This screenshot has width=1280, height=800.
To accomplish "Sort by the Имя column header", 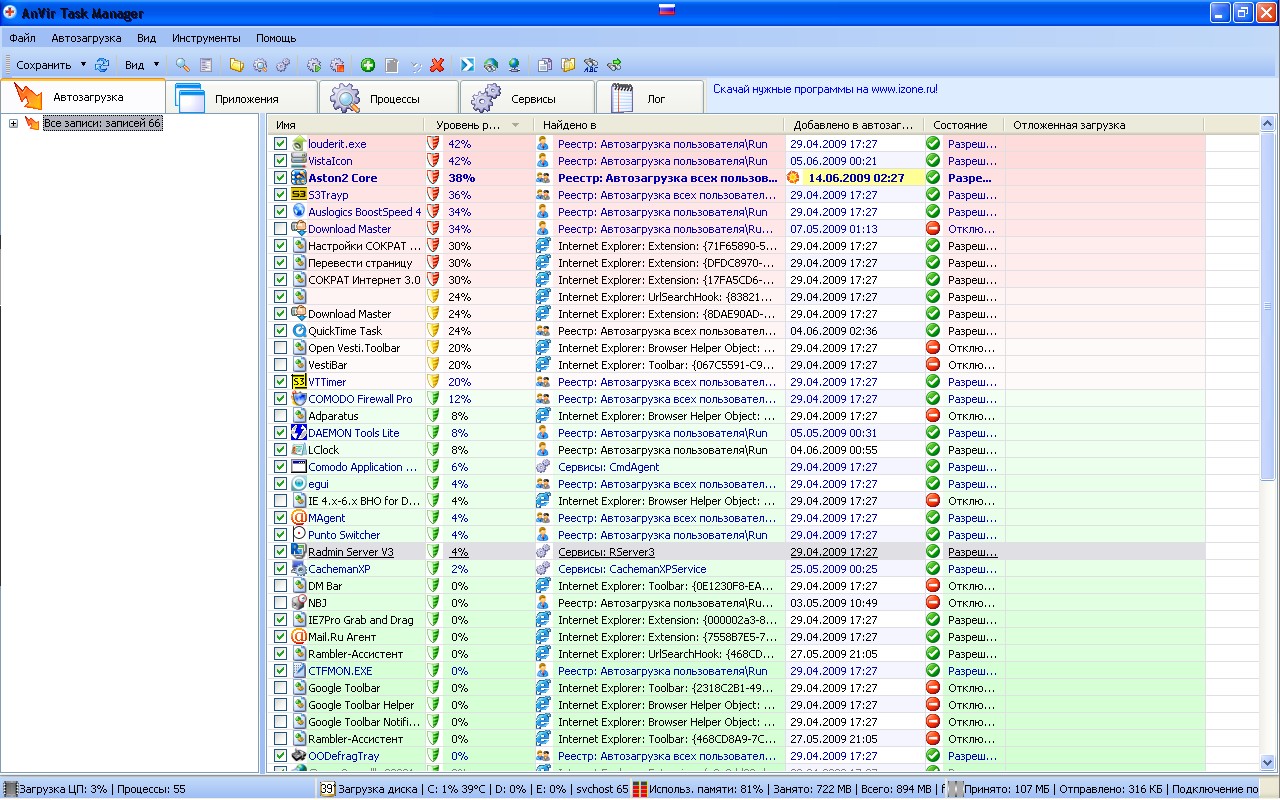I will pos(346,125).
